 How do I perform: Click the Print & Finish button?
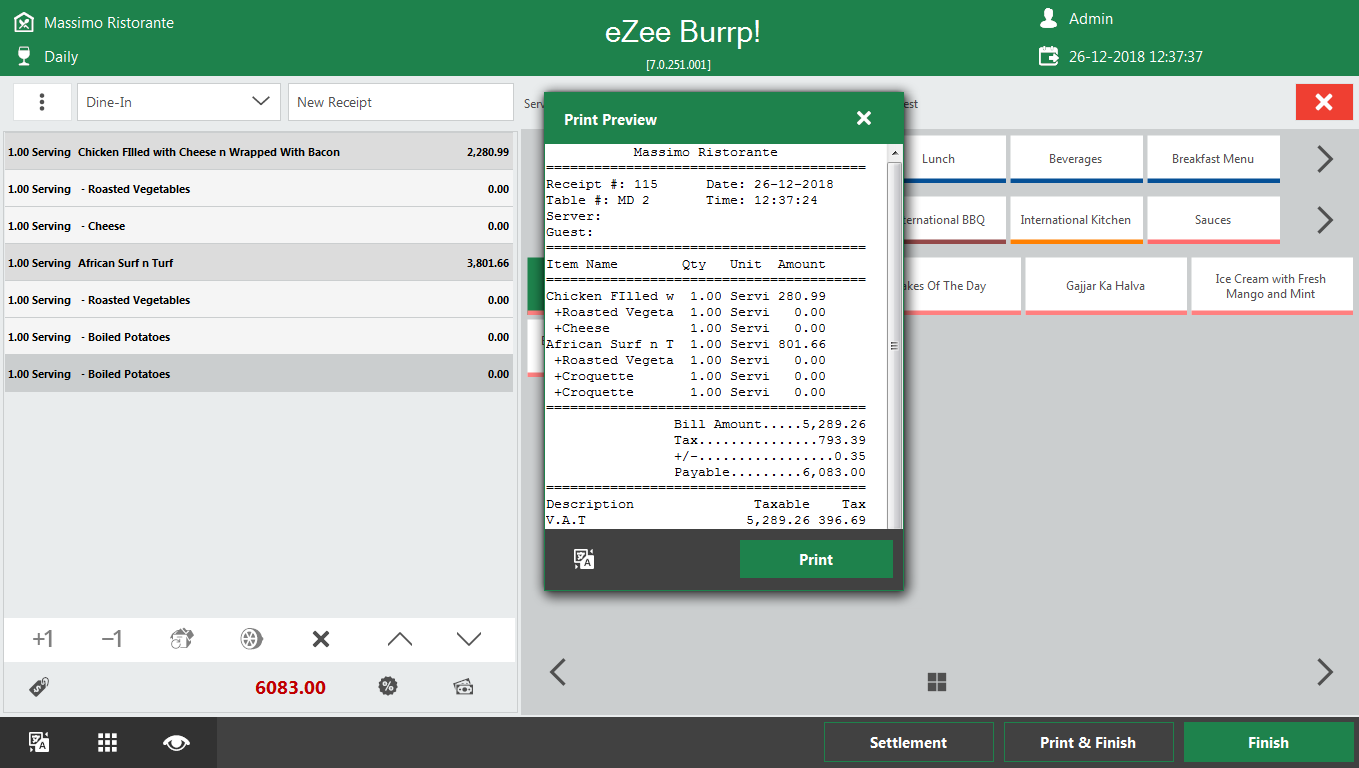coord(1088,742)
